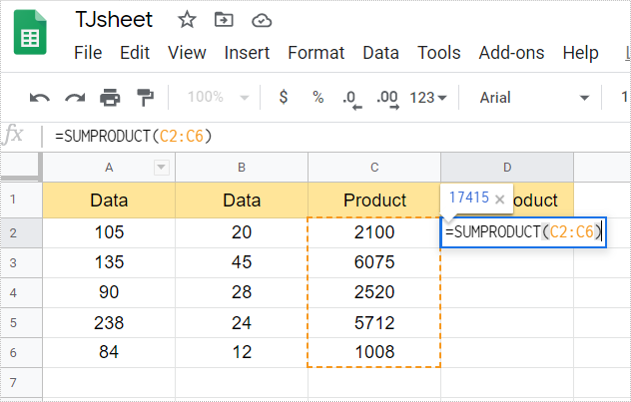Open the 123 more formats dropdown
This screenshot has height=402, width=631.
pos(428,97)
